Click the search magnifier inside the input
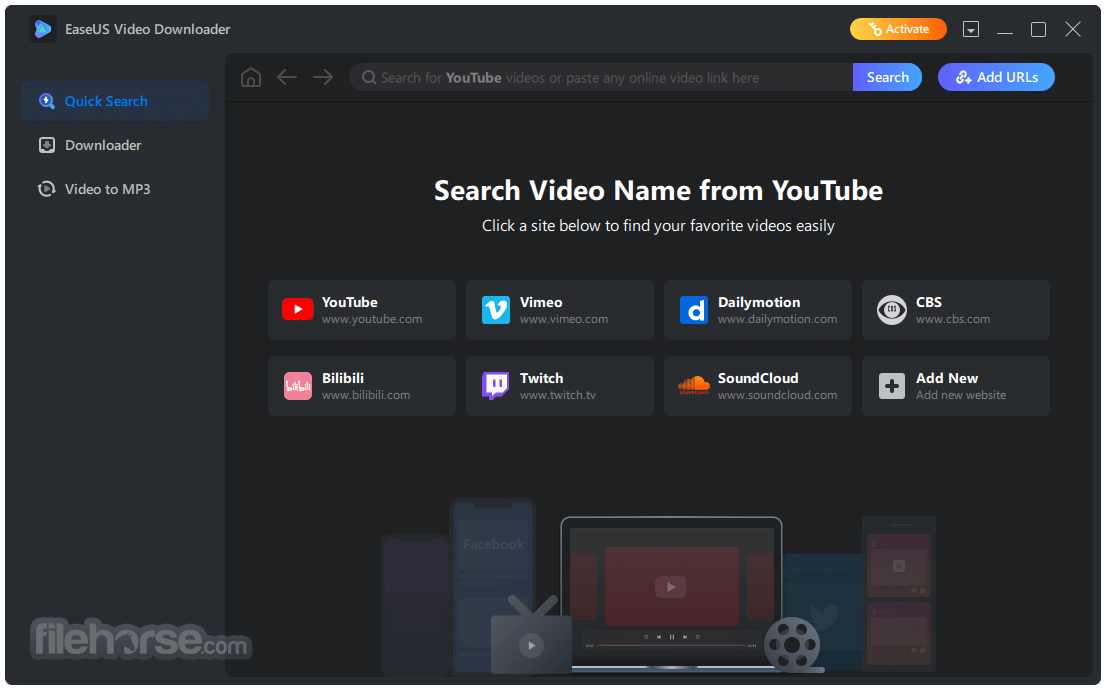The width and height of the screenshot is (1106, 690). tap(369, 78)
